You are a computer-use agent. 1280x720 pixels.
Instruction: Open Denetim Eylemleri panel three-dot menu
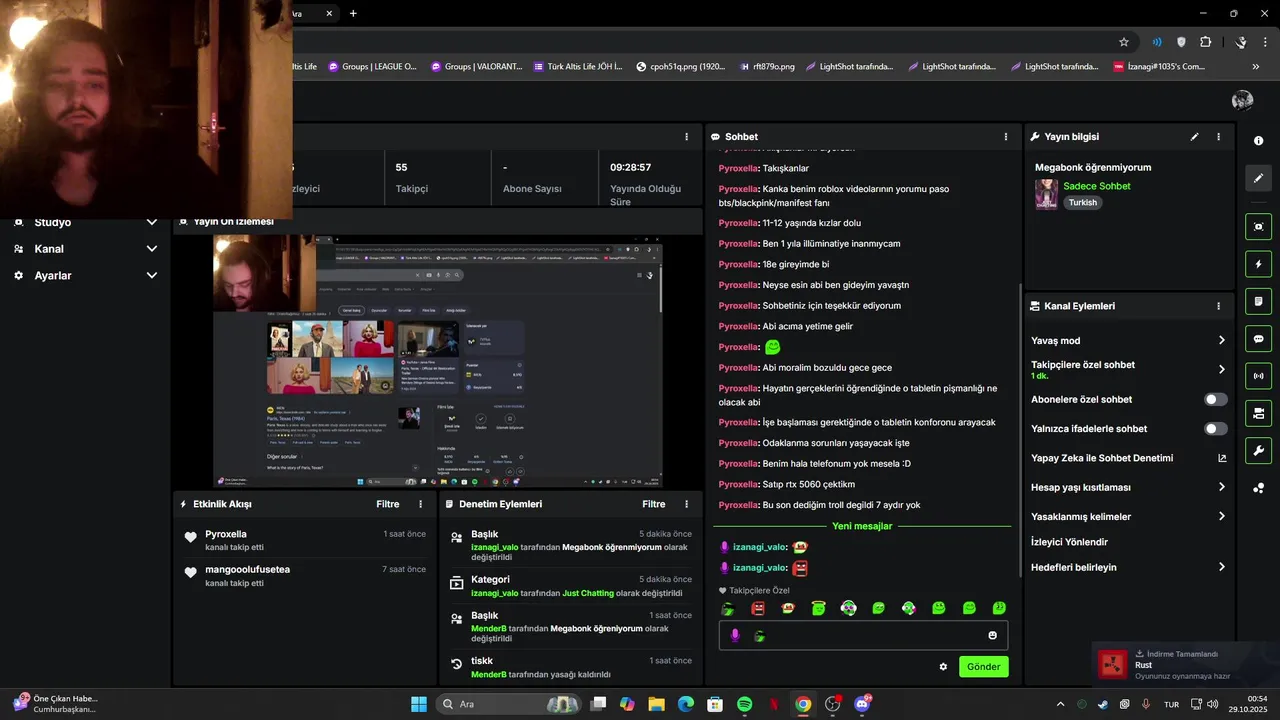[686, 504]
